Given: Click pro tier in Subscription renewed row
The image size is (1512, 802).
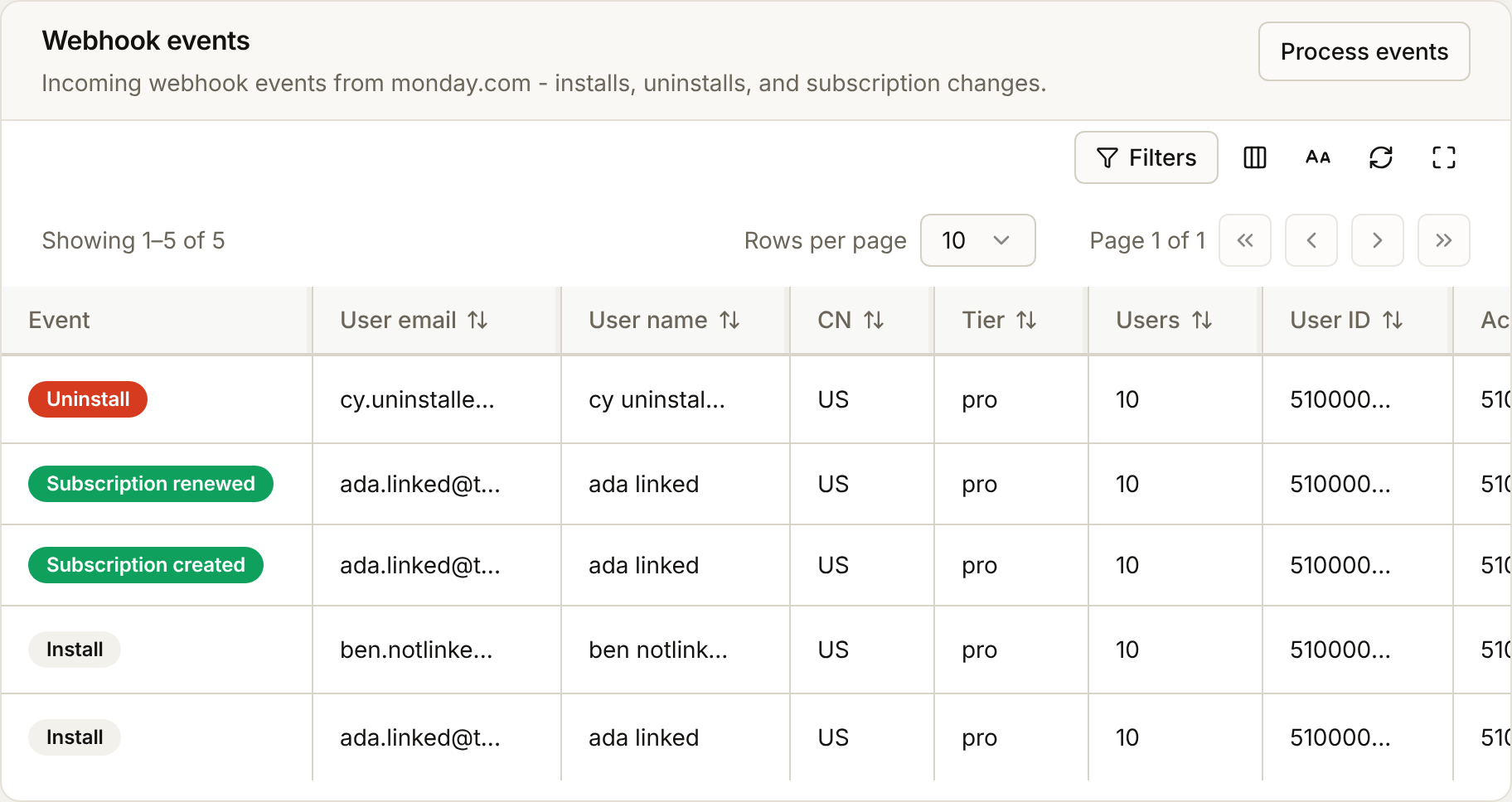Looking at the screenshot, I should click(x=980, y=484).
